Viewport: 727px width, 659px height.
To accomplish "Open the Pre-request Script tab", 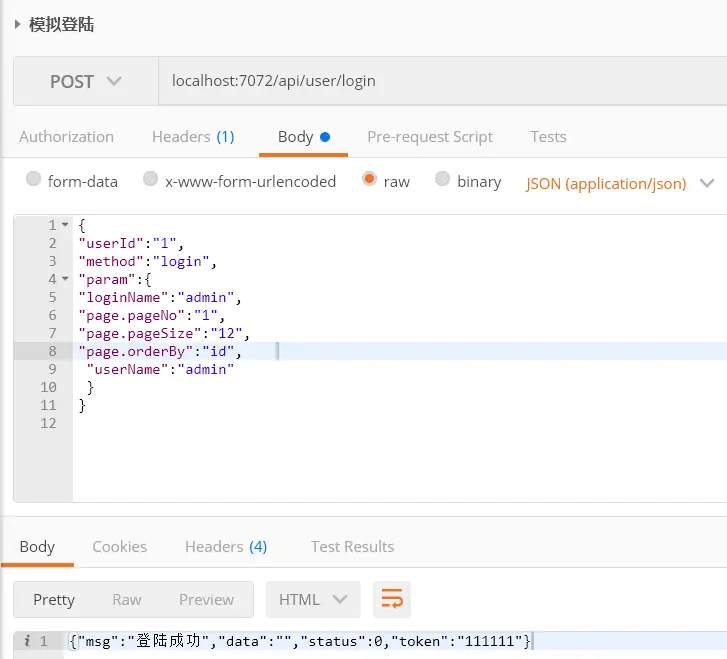I will [430, 137].
